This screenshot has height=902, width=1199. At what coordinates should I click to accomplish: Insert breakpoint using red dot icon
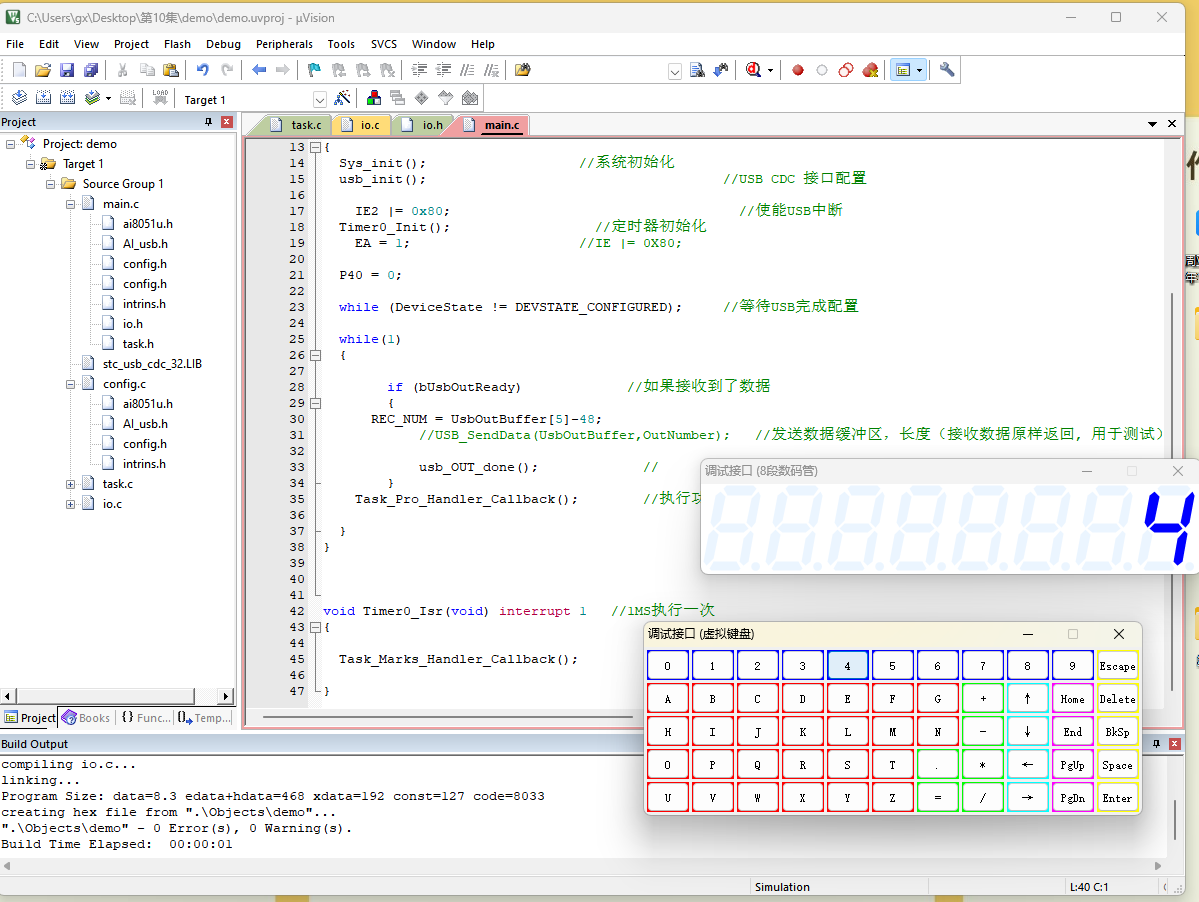(798, 70)
